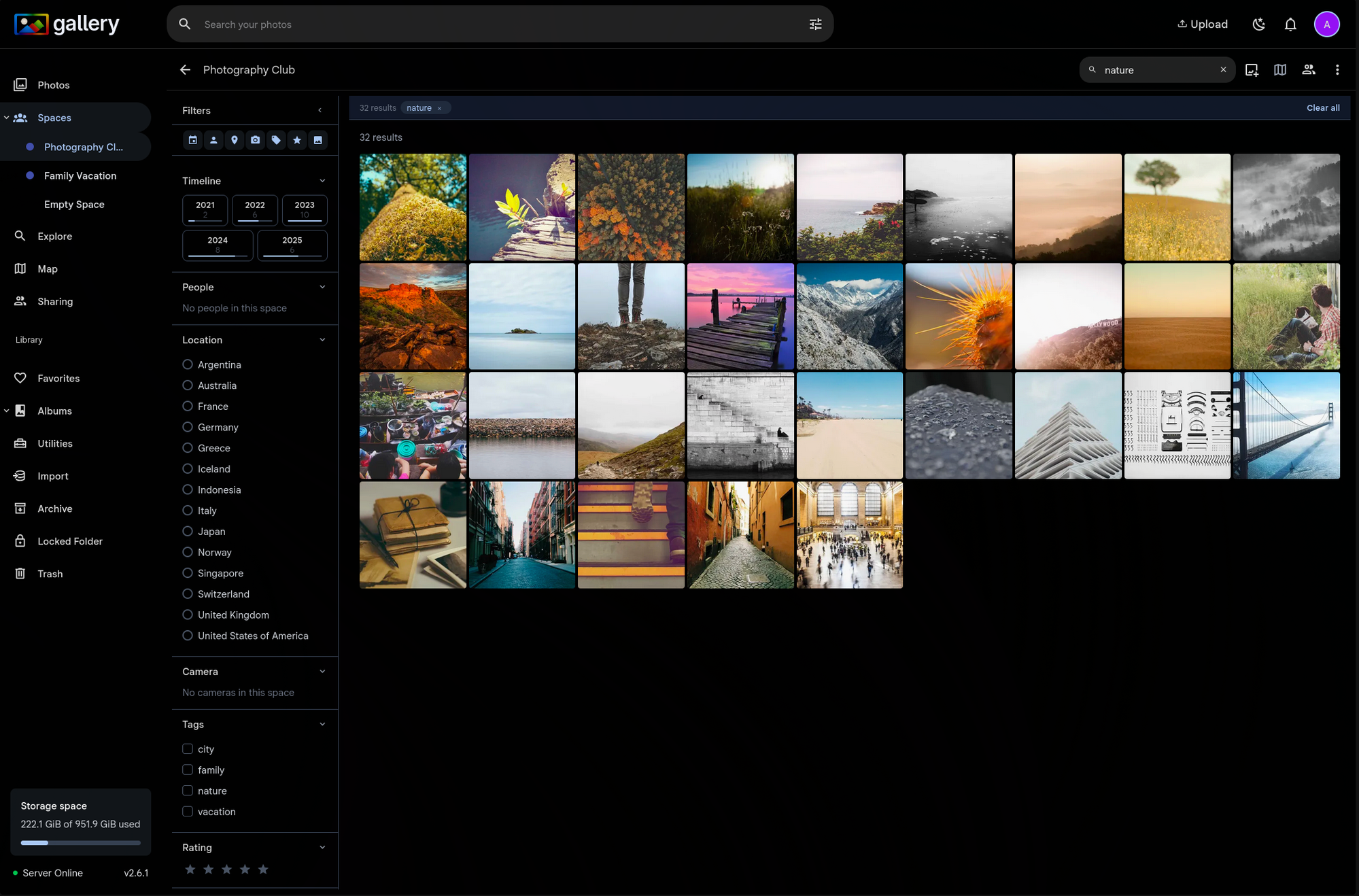Image resolution: width=1359 pixels, height=896 pixels.
Task: Open the calendar filter icon
Action: tap(192, 140)
